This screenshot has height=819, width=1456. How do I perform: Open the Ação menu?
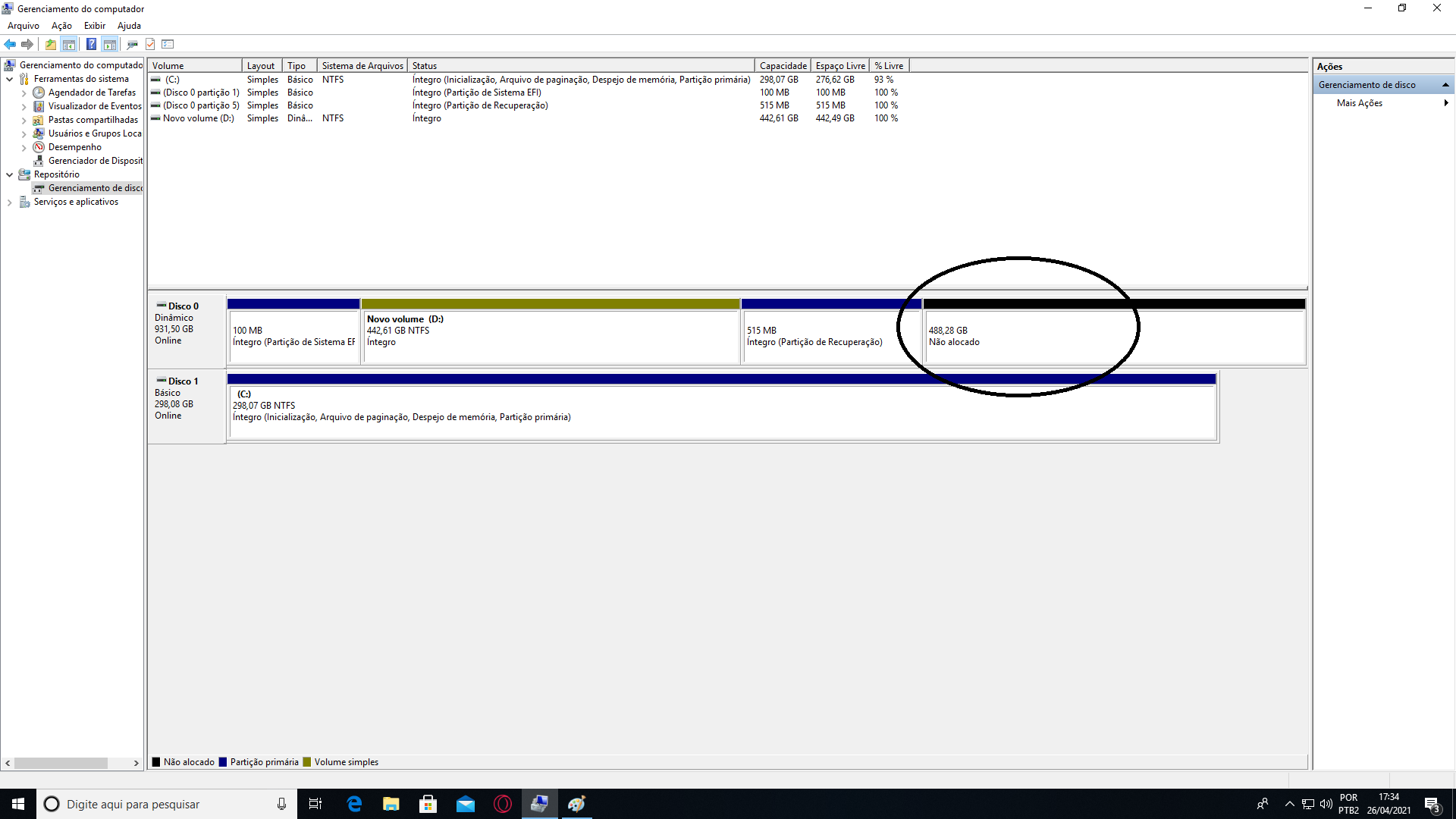click(x=61, y=26)
